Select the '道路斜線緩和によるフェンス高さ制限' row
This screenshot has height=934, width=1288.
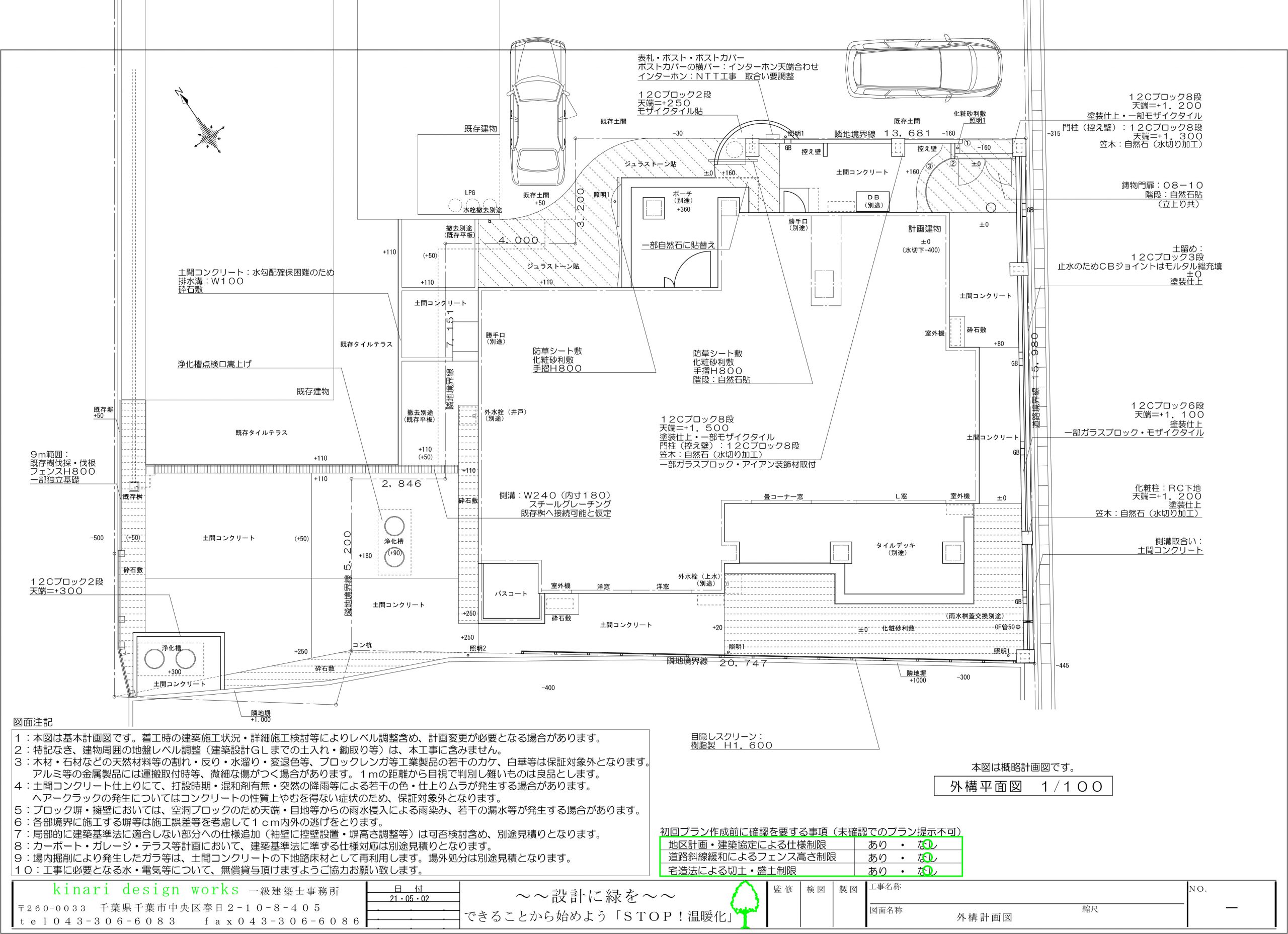point(811,858)
